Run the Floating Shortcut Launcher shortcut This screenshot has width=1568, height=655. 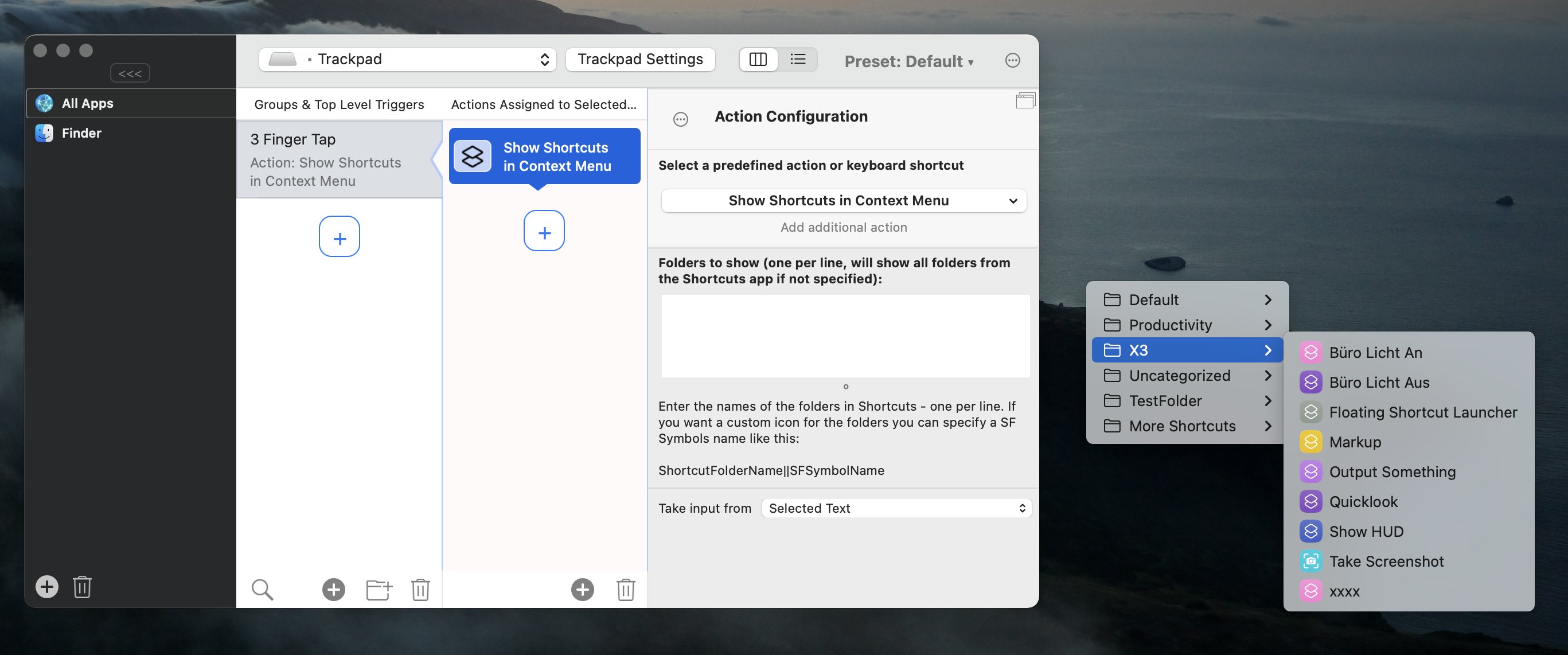click(1409, 412)
